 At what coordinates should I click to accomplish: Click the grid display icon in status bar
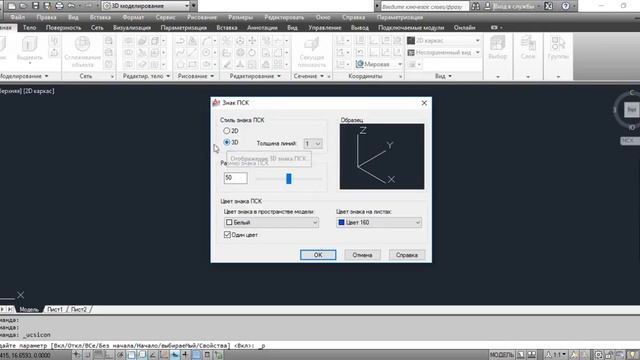point(98,355)
